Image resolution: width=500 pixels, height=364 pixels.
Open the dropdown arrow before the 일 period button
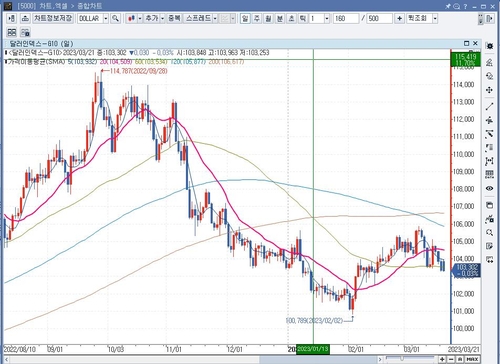pos(233,18)
